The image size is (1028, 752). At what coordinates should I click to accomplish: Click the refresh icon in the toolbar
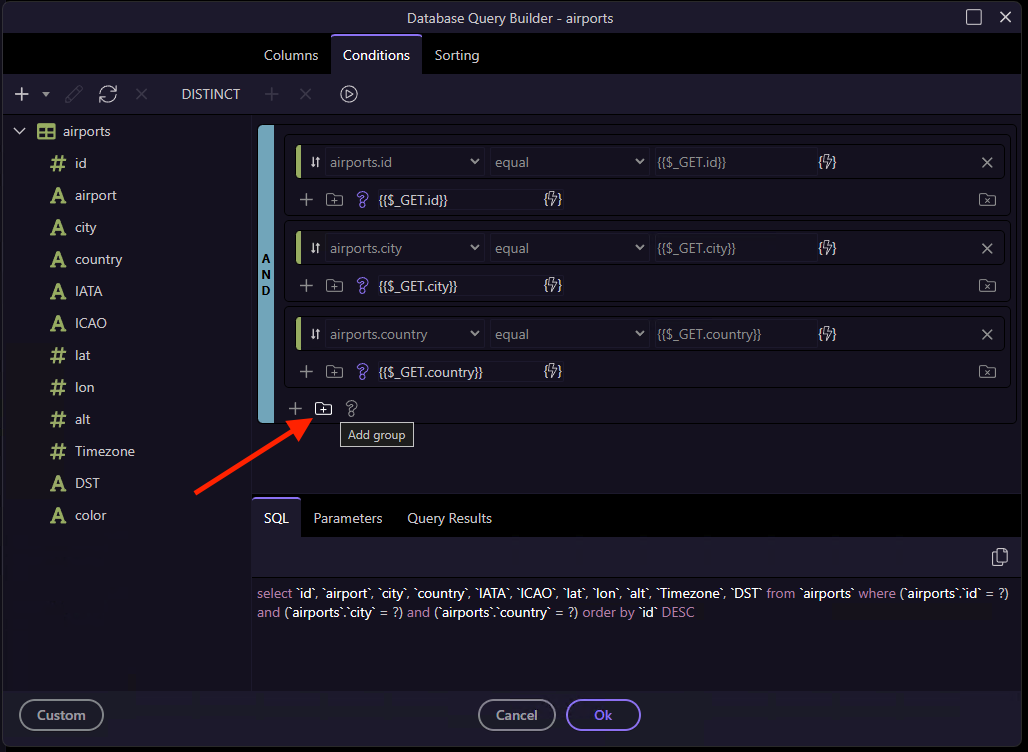click(108, 94)
